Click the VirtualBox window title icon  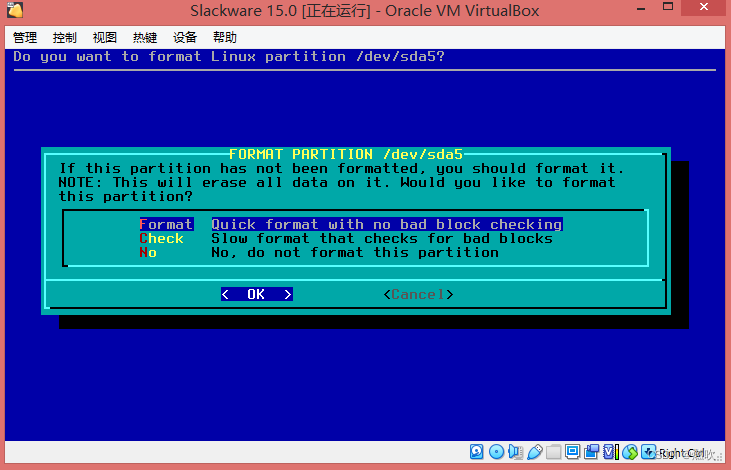click(x=14, y=10)
